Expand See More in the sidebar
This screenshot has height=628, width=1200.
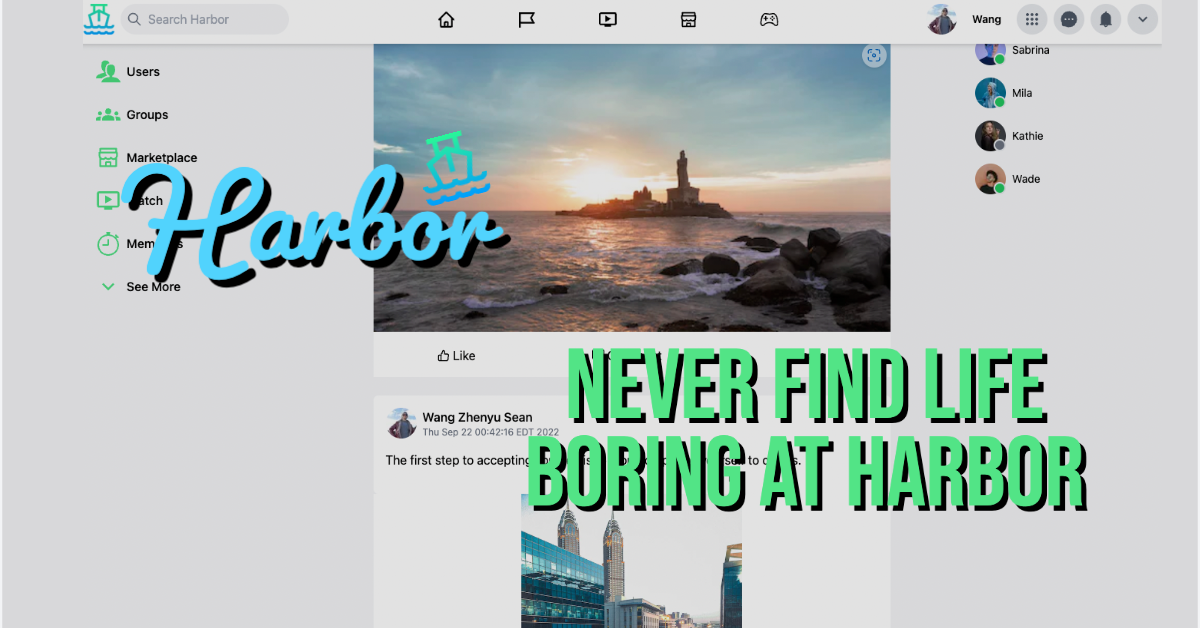pos(153,287)
